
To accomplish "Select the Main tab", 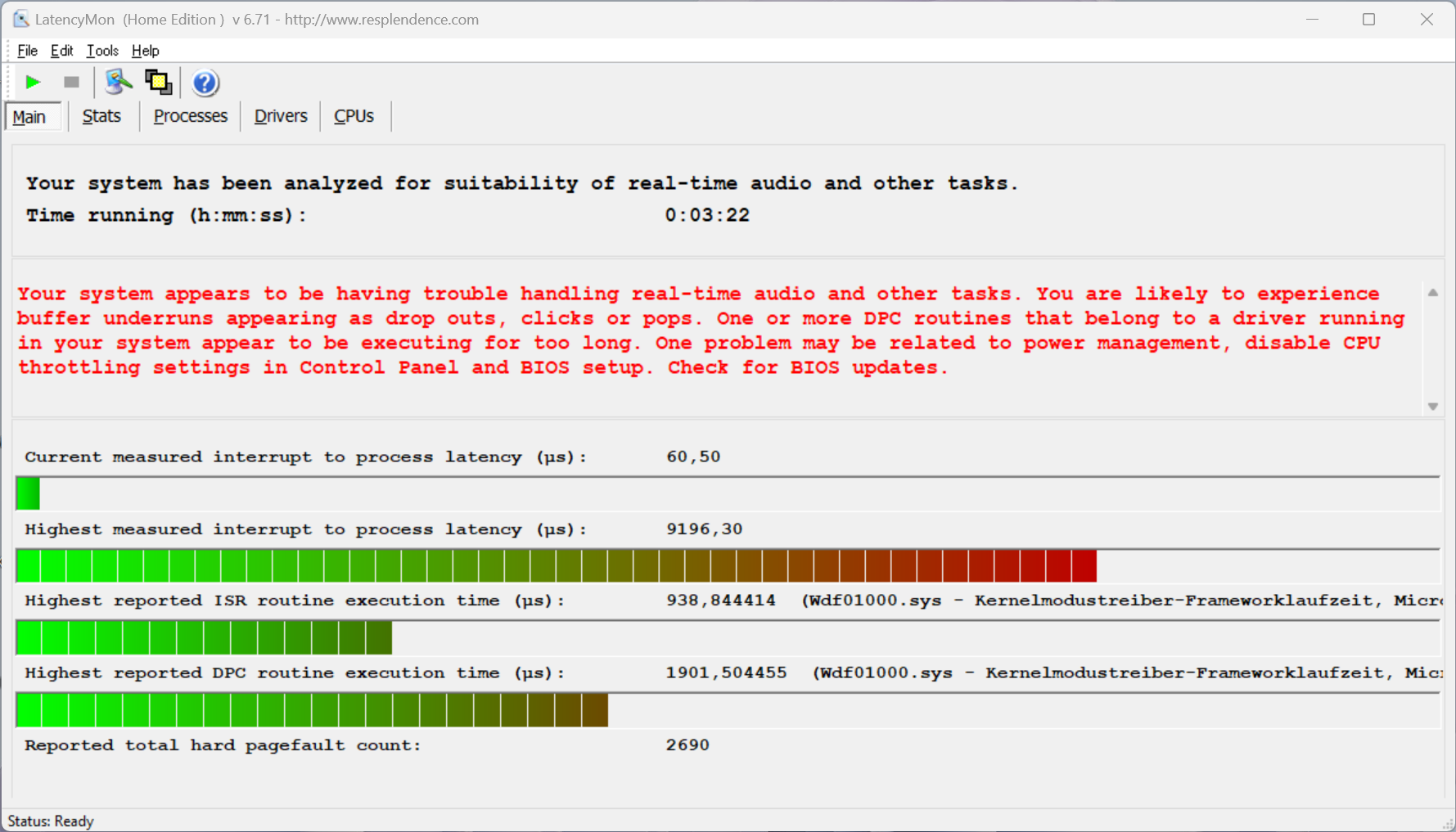I will 29,117.
